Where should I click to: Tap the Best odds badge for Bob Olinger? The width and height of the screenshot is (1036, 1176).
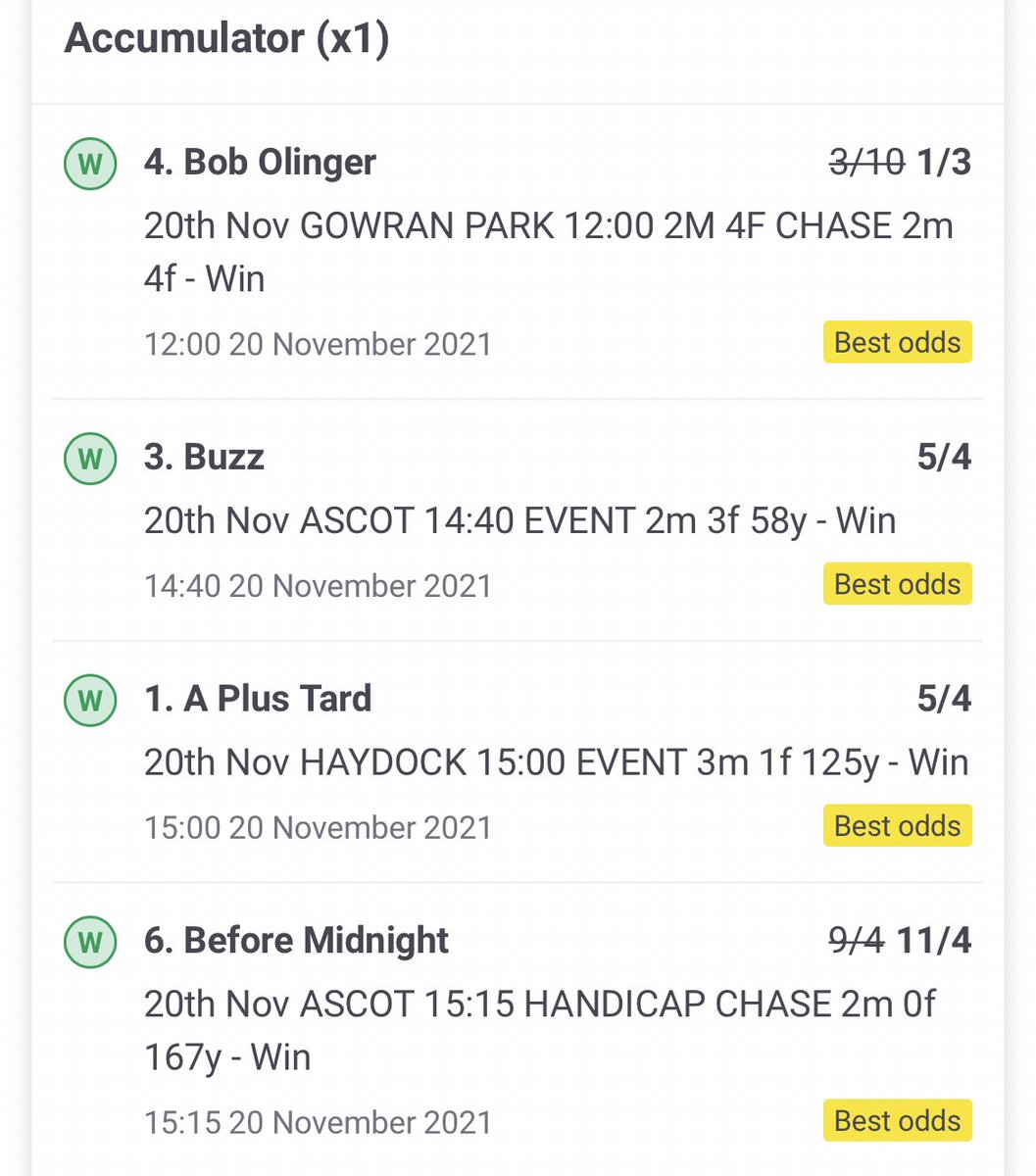897,343
